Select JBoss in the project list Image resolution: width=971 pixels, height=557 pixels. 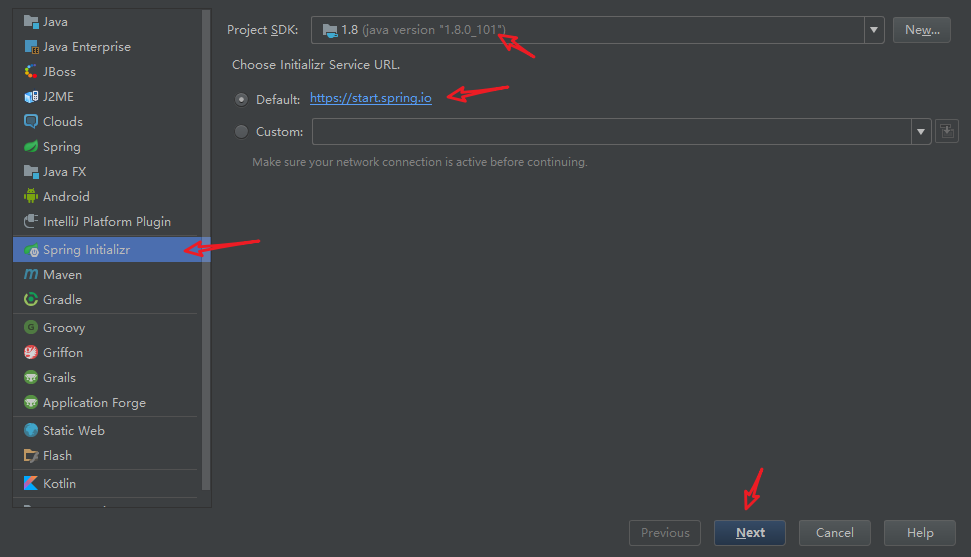[x=107, y=72]
